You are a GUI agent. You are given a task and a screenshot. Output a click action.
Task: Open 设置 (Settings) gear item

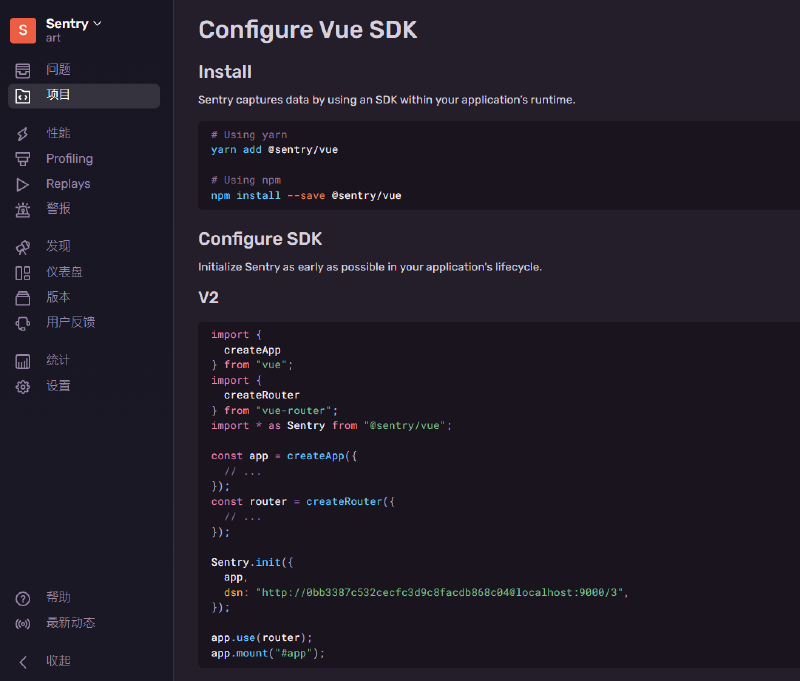(58, 386)
